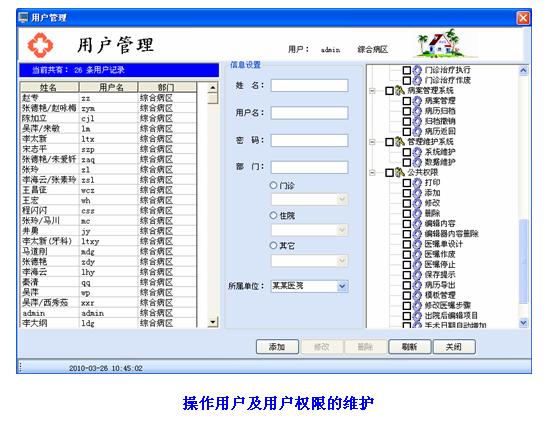Click the user list scroll down arrow

click(x=213, y=322)
